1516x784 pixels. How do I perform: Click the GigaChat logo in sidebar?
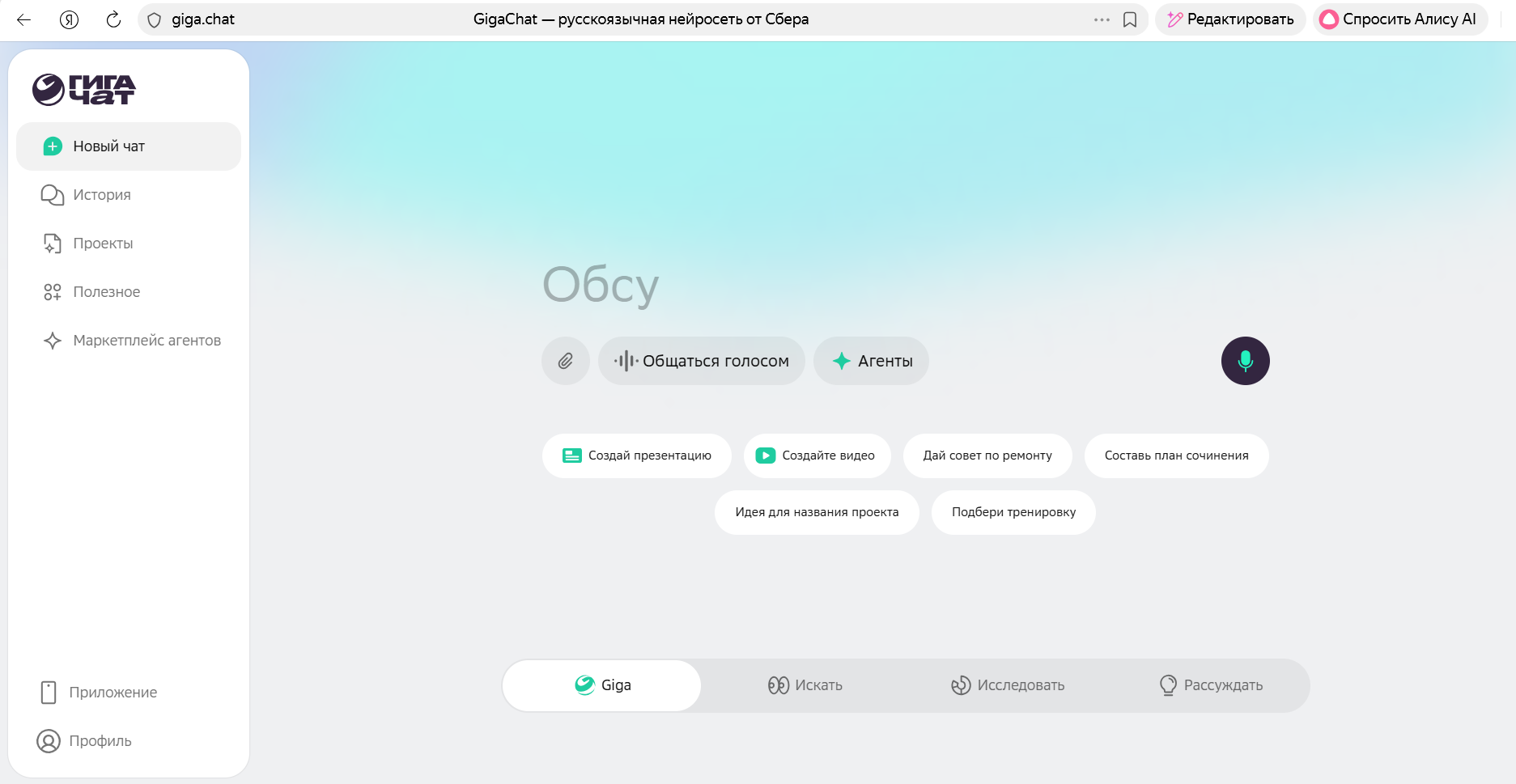pyautogui.click(x=84, y=90)
